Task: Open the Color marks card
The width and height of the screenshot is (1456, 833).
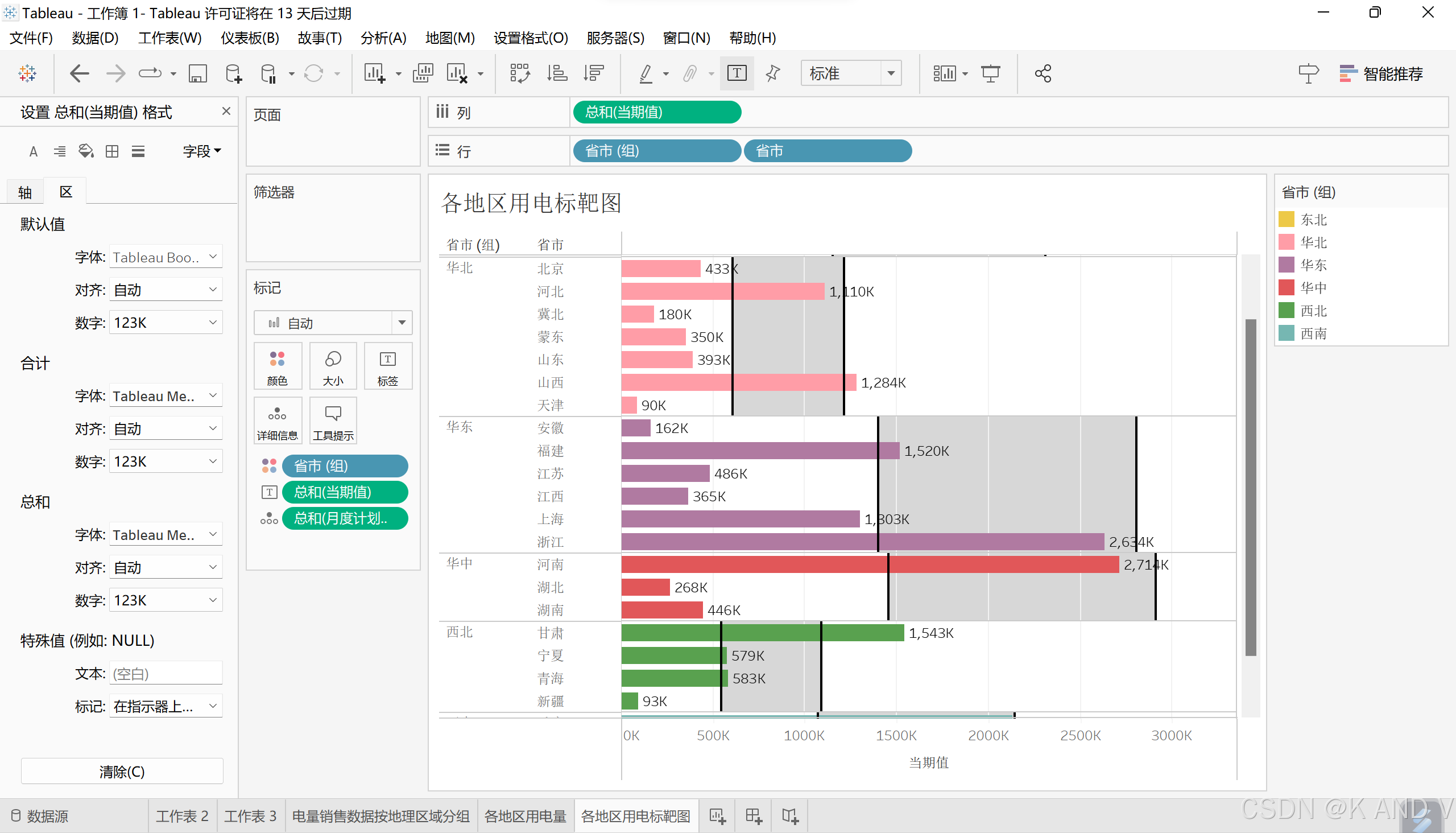Action: point(278,366)
